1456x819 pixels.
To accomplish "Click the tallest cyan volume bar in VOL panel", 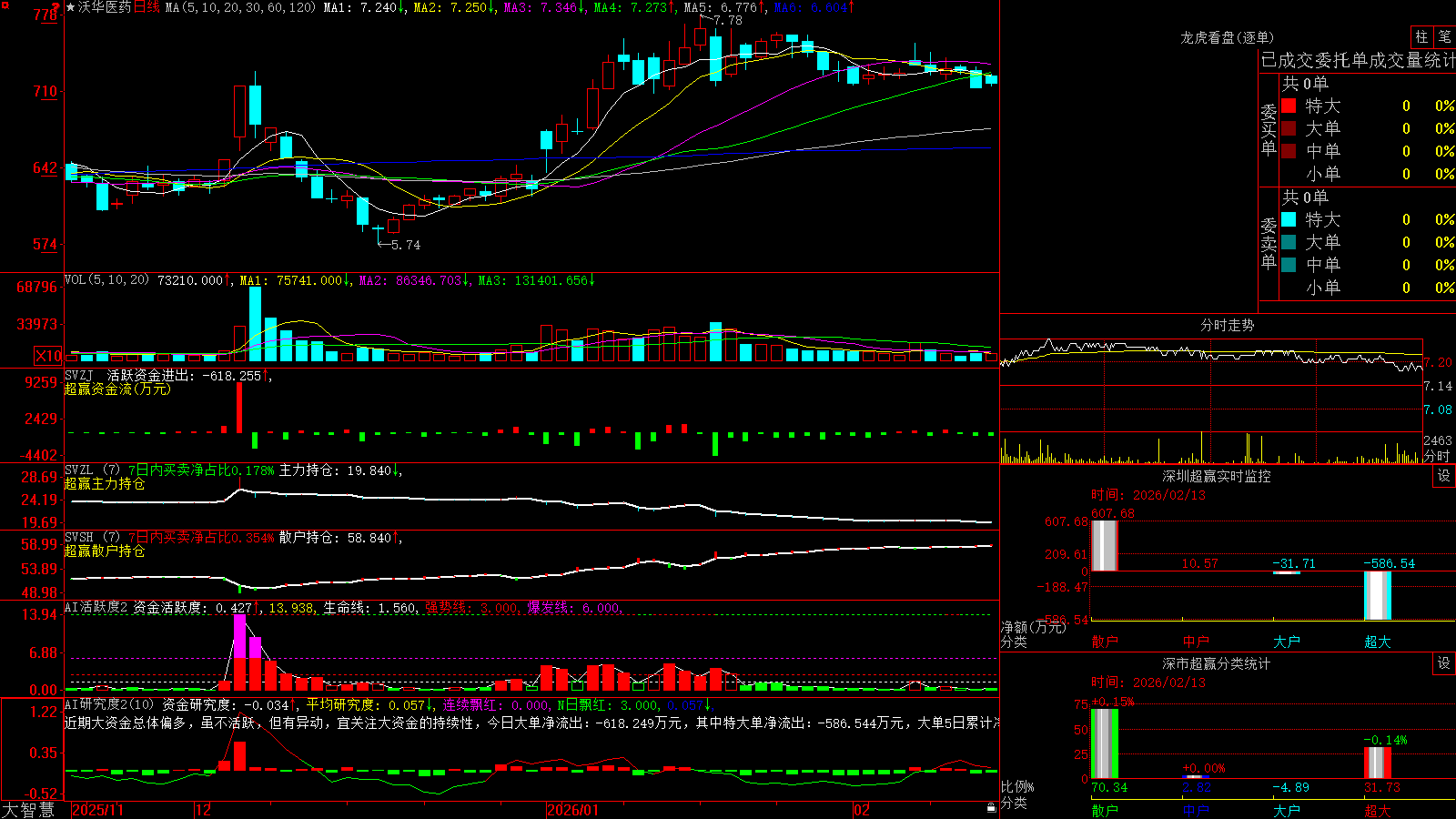I will (x=255, y=324).
